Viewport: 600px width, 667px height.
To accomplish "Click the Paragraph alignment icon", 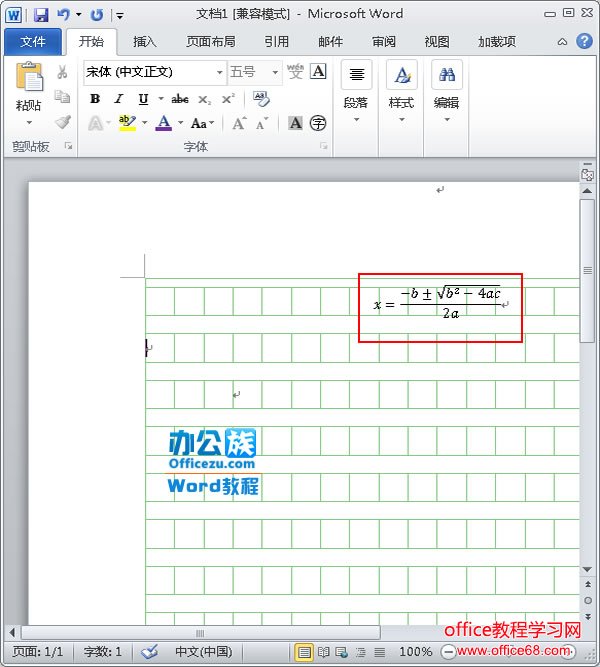I will click(x=357, y=75).
